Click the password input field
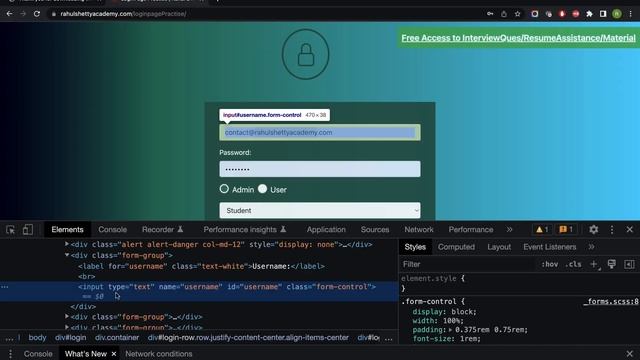Image resolution: width=640 pixels, height=360 pixels. tap(320, 169)
